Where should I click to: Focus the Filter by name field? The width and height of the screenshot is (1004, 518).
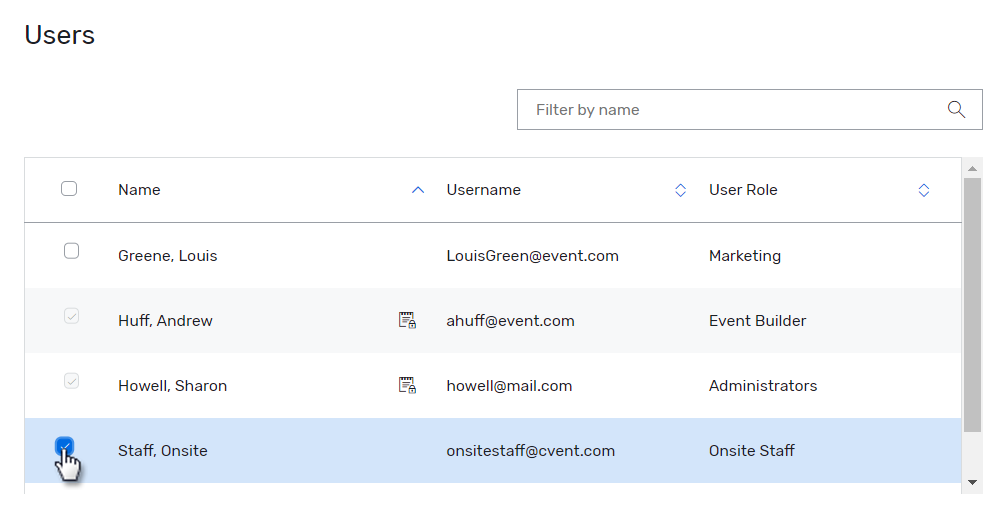(x=730, y=110)
